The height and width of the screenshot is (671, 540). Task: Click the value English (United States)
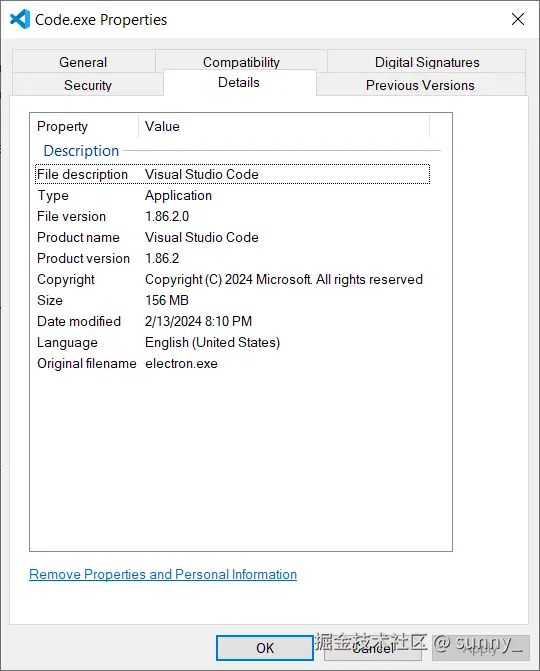[x=213, y=342]
